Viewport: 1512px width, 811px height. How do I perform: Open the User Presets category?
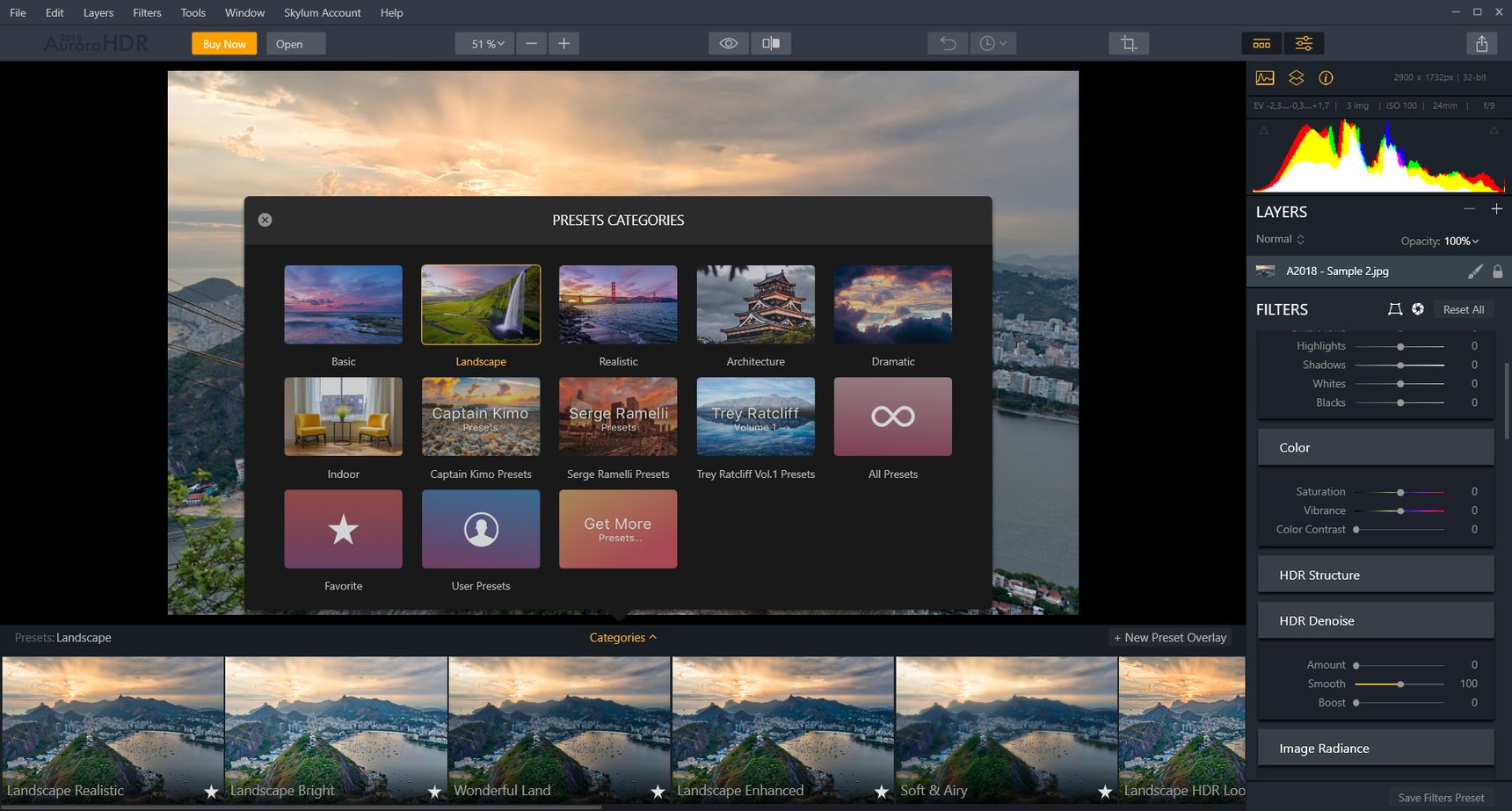(481, 529)
